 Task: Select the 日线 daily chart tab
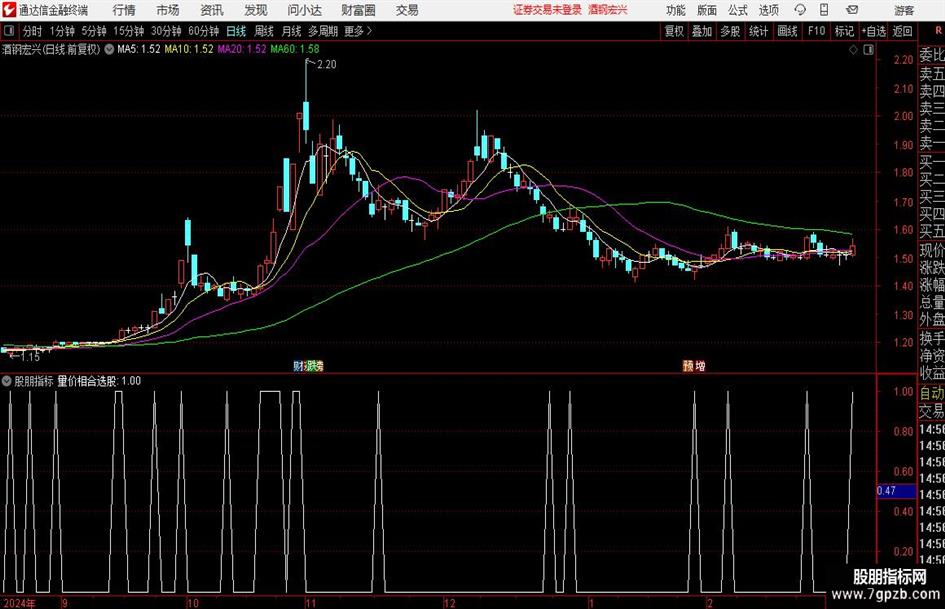[236, 31]
